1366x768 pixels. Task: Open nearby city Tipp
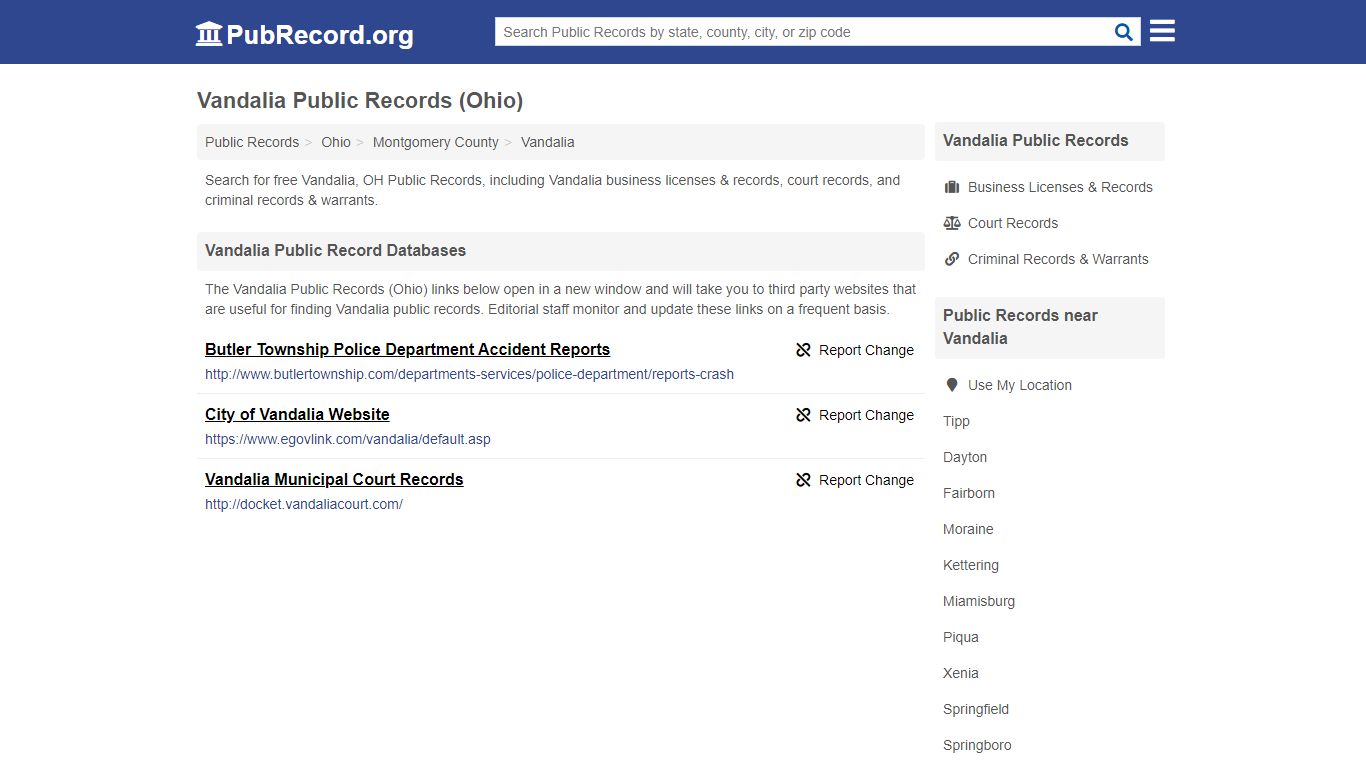coord(956,421)
